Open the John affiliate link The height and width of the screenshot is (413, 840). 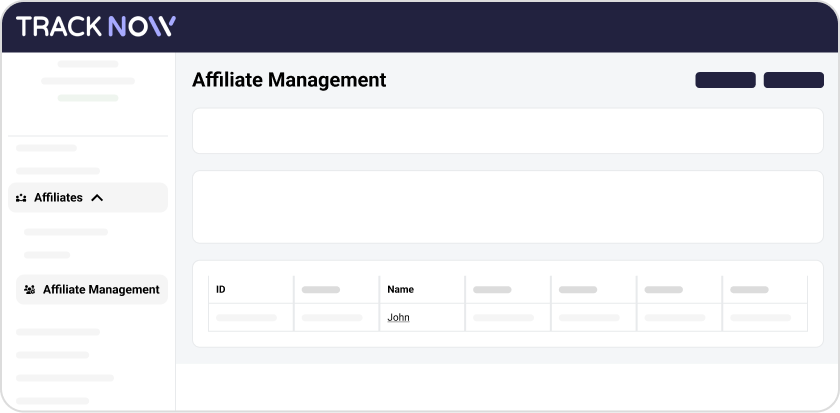click(398, 317)
